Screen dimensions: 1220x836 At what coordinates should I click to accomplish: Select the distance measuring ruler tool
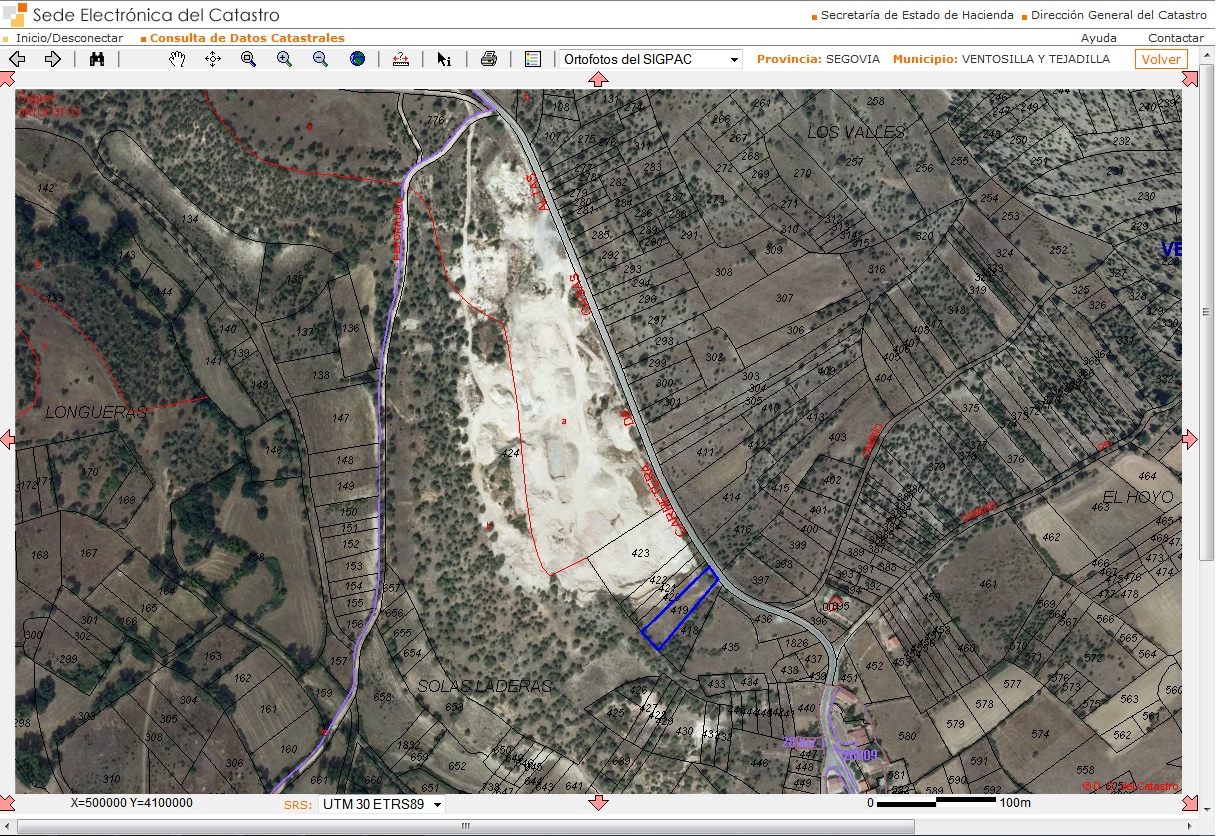(x=401, y=59)
